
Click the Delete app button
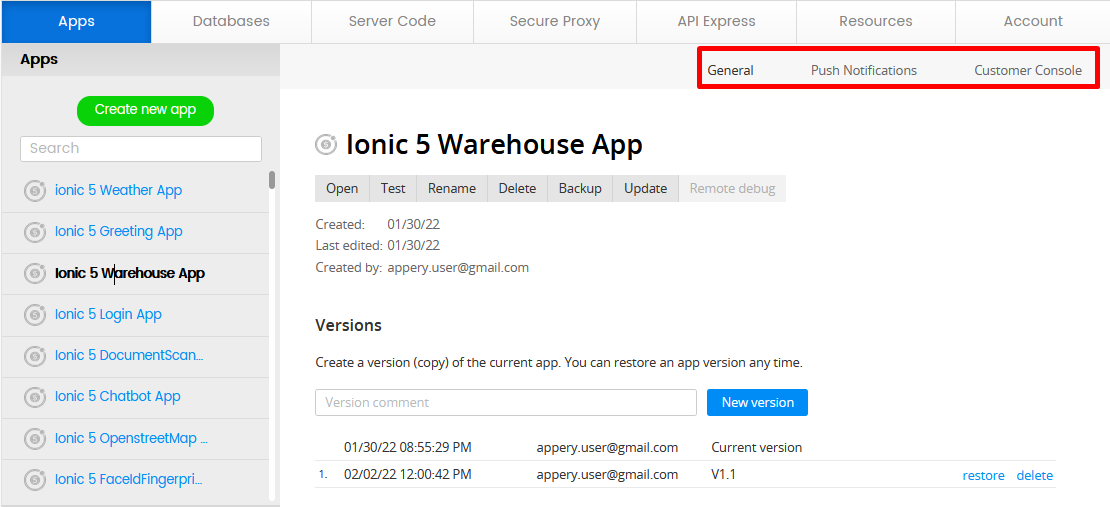517,188
